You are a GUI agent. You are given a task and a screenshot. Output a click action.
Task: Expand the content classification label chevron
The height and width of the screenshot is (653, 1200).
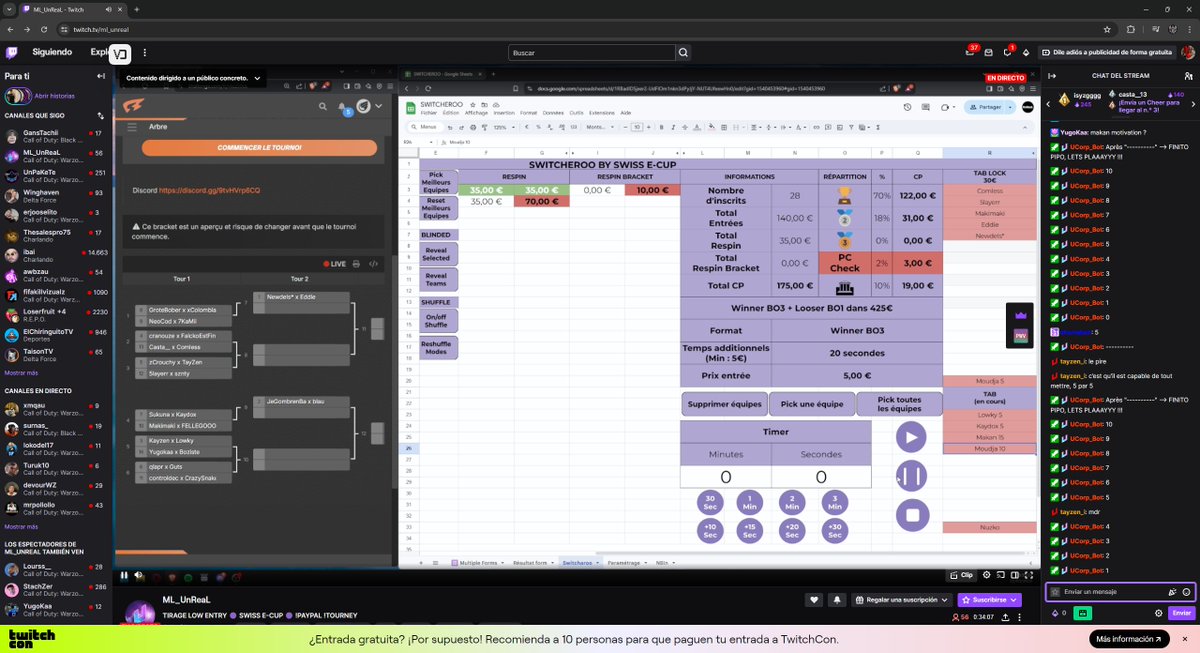(x=257, y=78)
